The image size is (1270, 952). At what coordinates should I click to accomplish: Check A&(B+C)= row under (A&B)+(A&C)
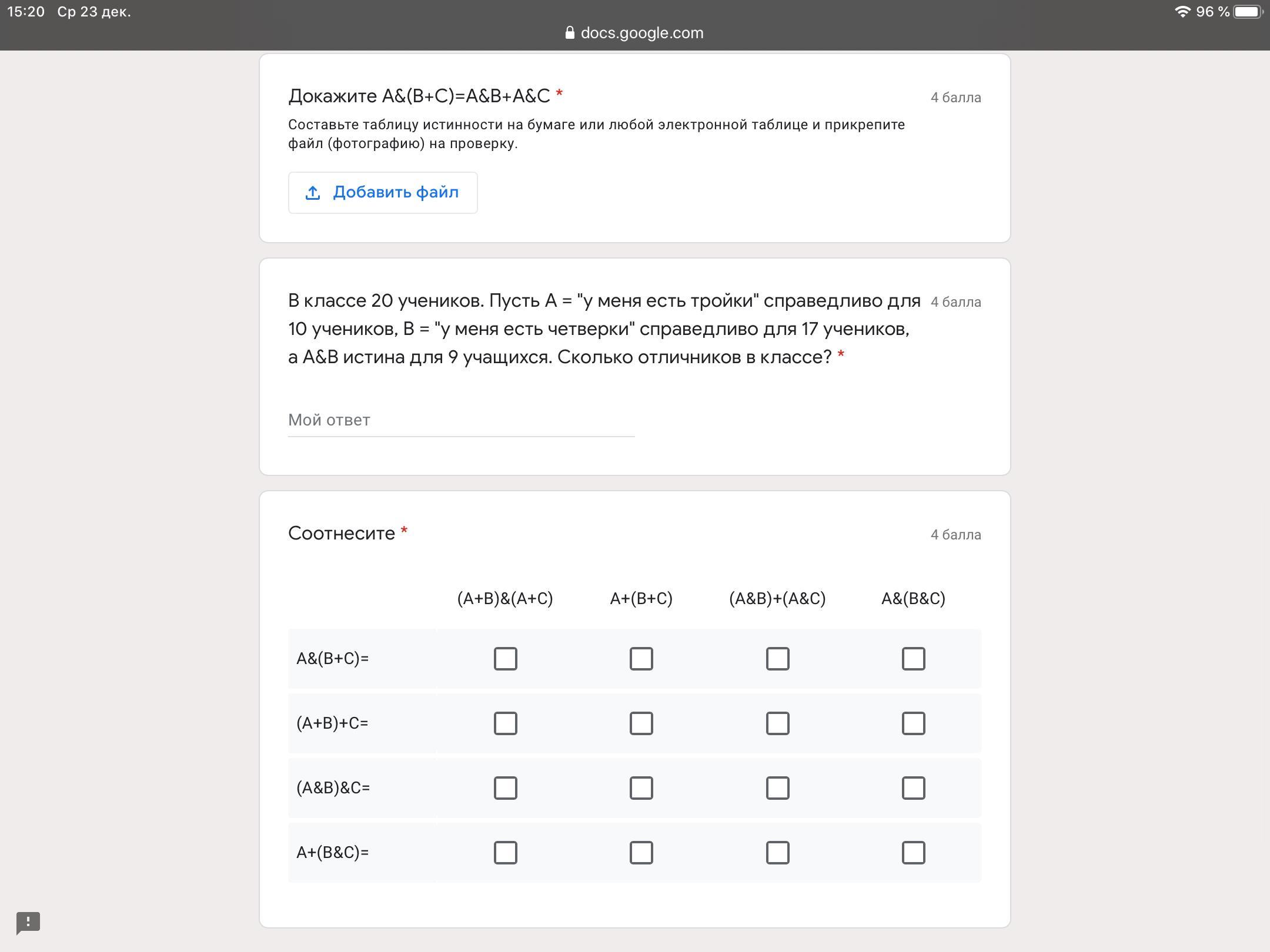pos(777,659)
